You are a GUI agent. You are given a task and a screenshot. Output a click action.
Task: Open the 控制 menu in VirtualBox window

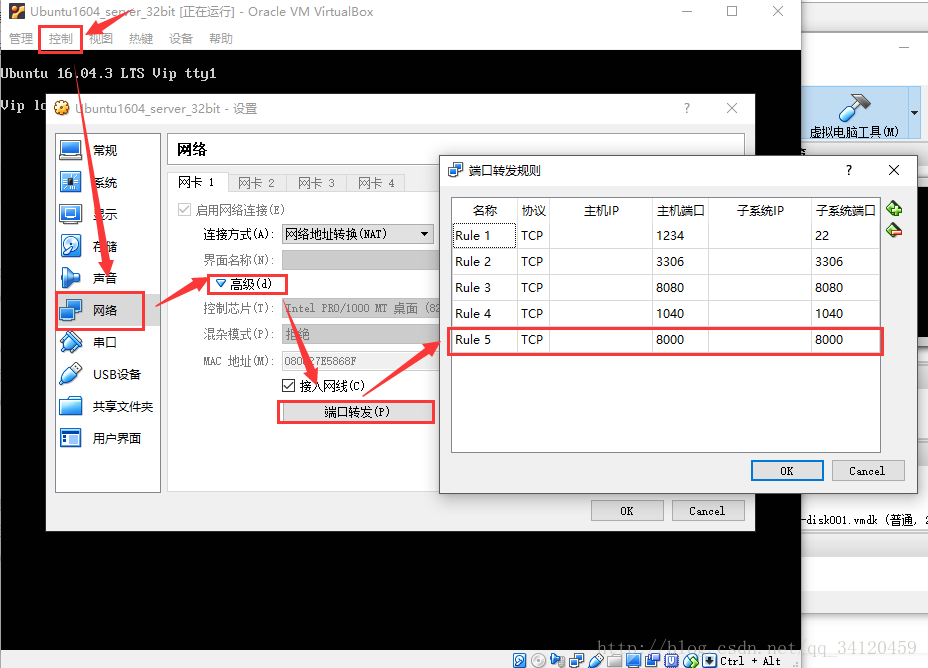click(x=60, y=39)
